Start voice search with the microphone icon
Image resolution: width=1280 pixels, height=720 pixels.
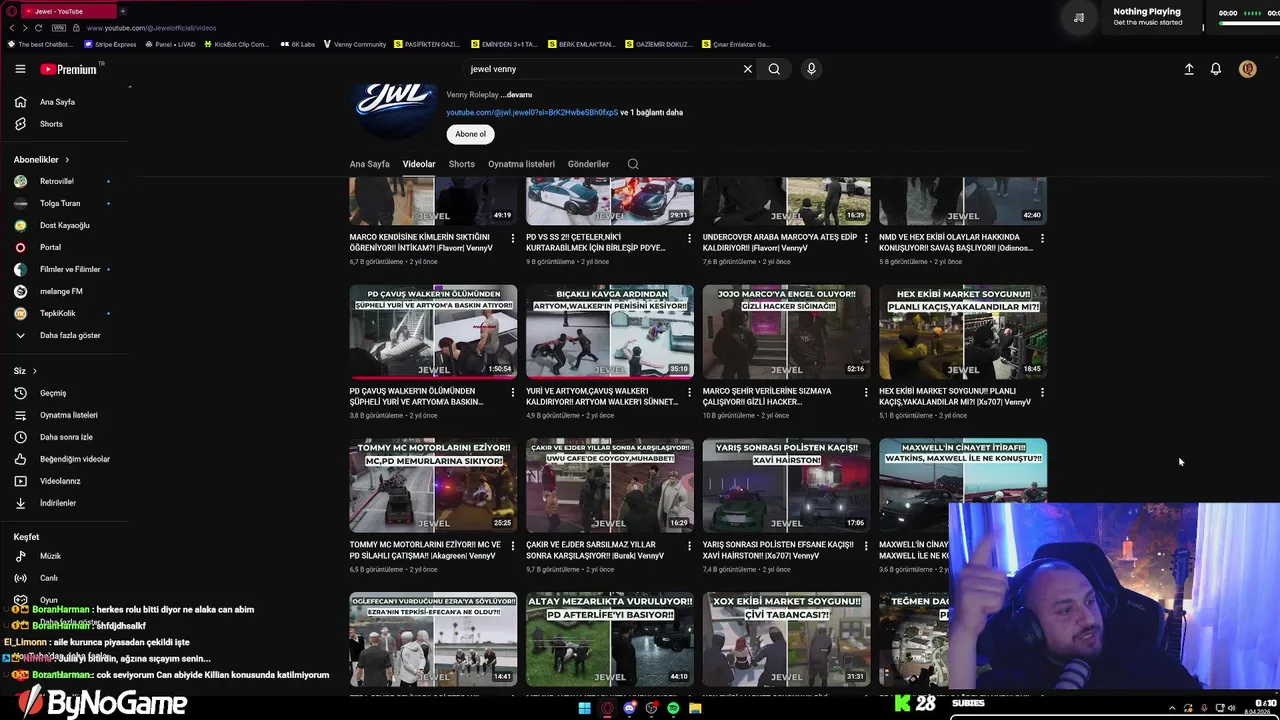[811, 69]
